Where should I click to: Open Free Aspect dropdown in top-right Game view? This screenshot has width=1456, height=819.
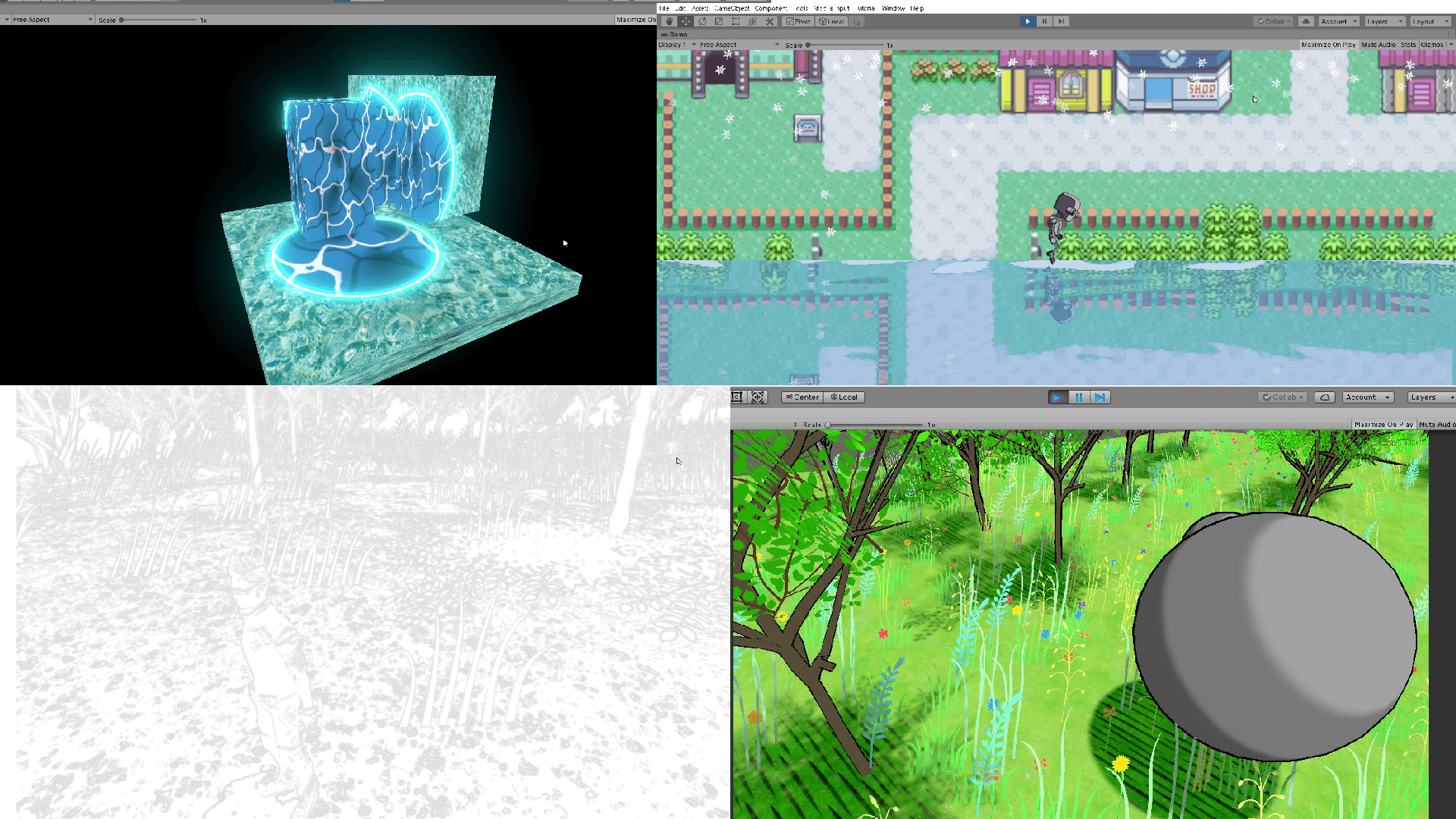click(739, 45)
